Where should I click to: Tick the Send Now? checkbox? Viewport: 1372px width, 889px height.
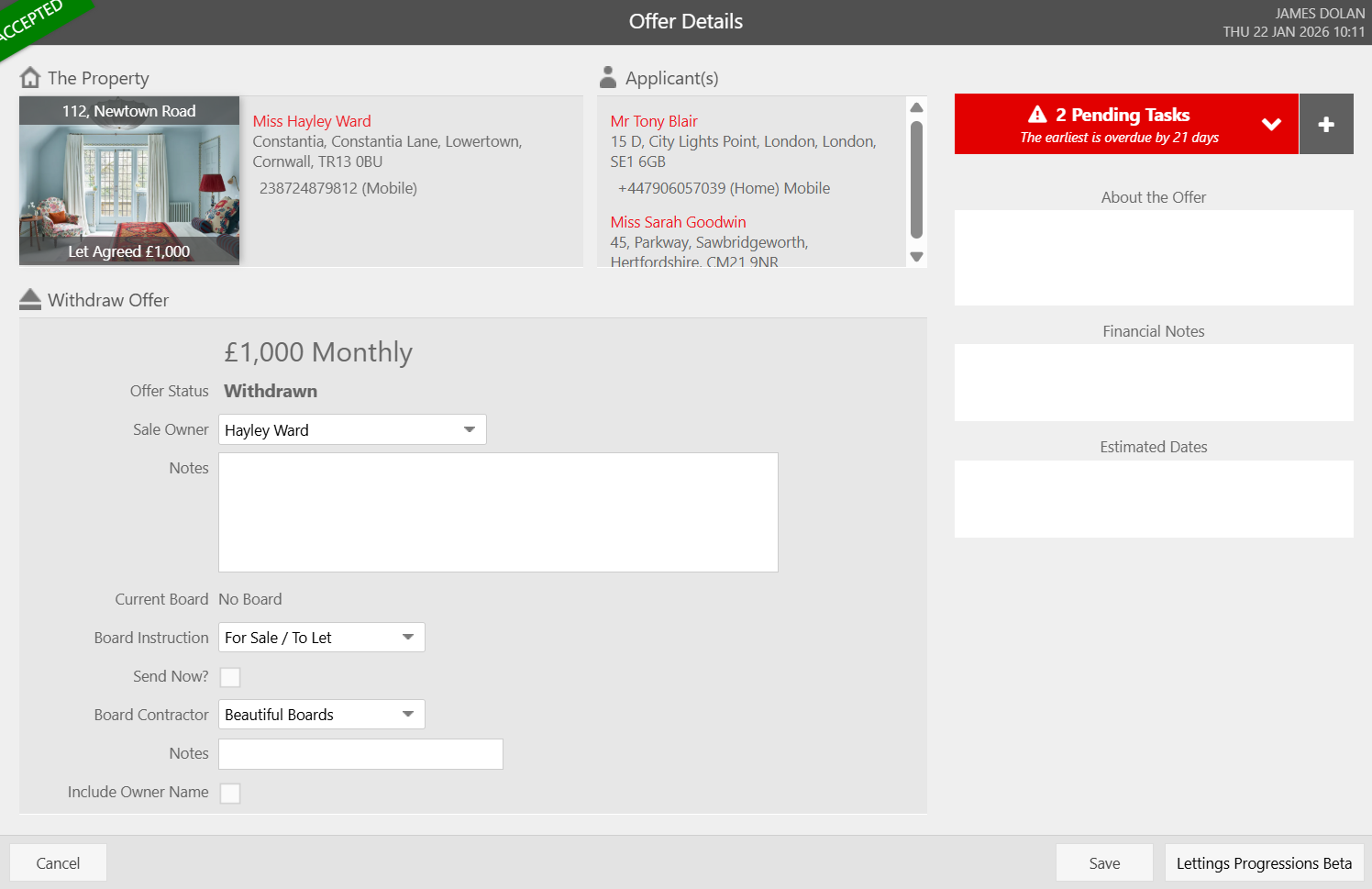230,677
